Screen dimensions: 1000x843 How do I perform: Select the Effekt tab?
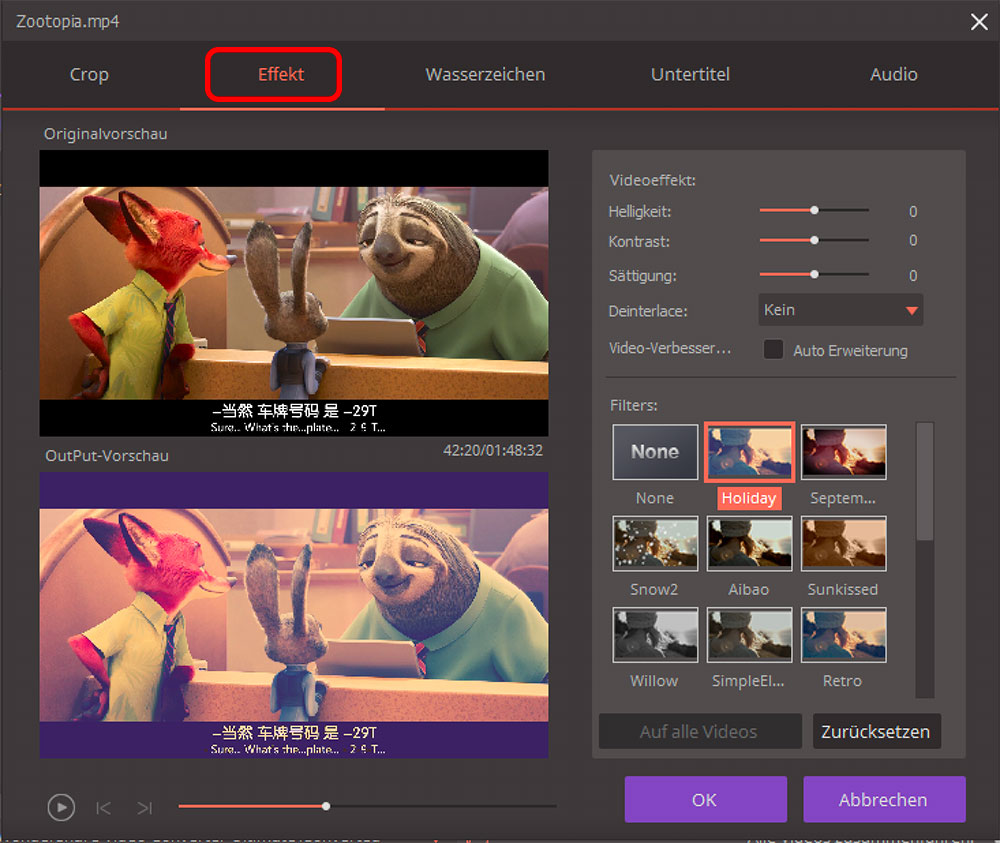[281, 75]
